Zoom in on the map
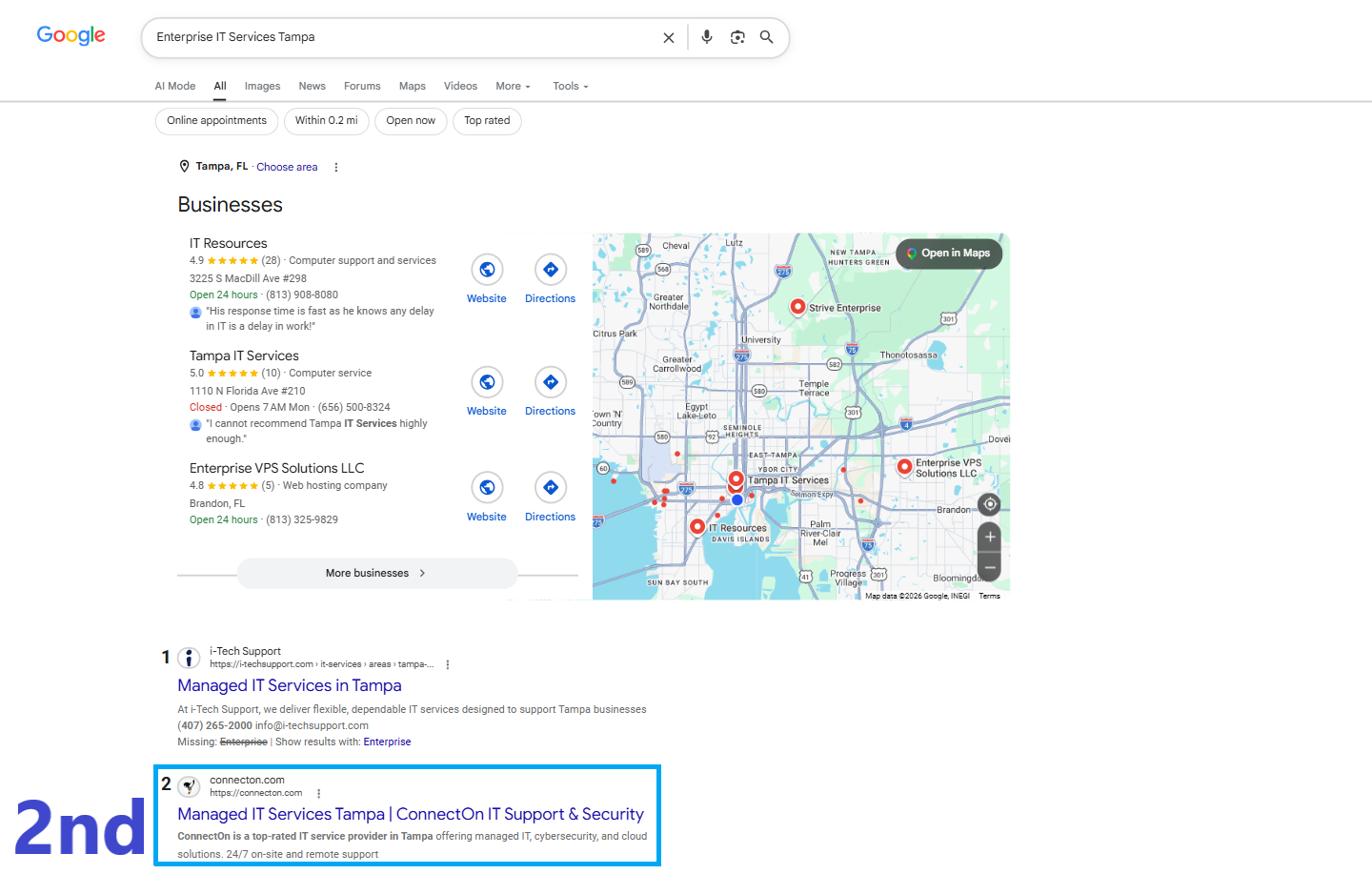This screenshot has width=1372, height=874. click(x=990, y=537)
